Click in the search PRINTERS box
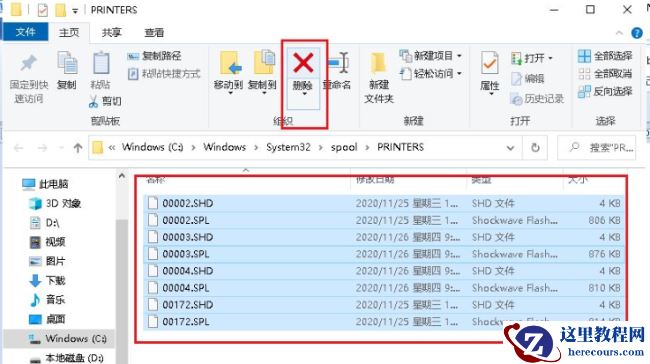650x364 pixels. tap(597, 148)
